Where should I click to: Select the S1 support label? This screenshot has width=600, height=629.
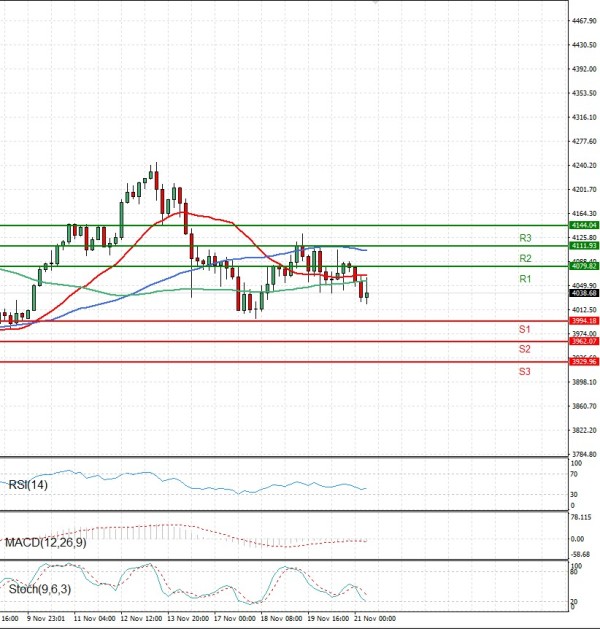pyautogui.click(x=524, y=329)
